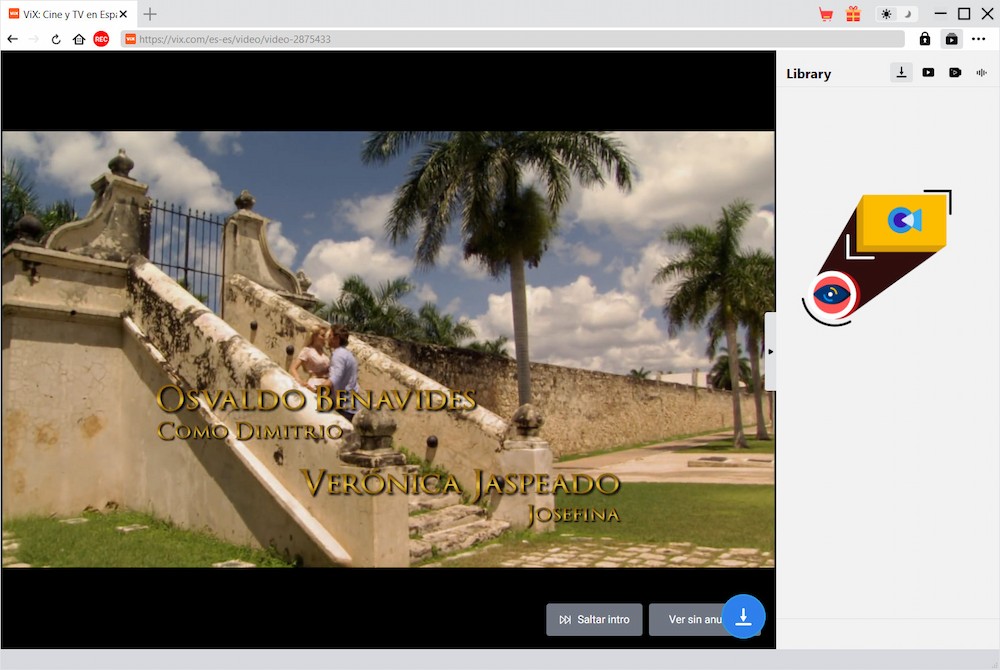The image size is (1000, 670).
Task: Click the padlock icon in toolbar
Action: [x=925, y=40]
